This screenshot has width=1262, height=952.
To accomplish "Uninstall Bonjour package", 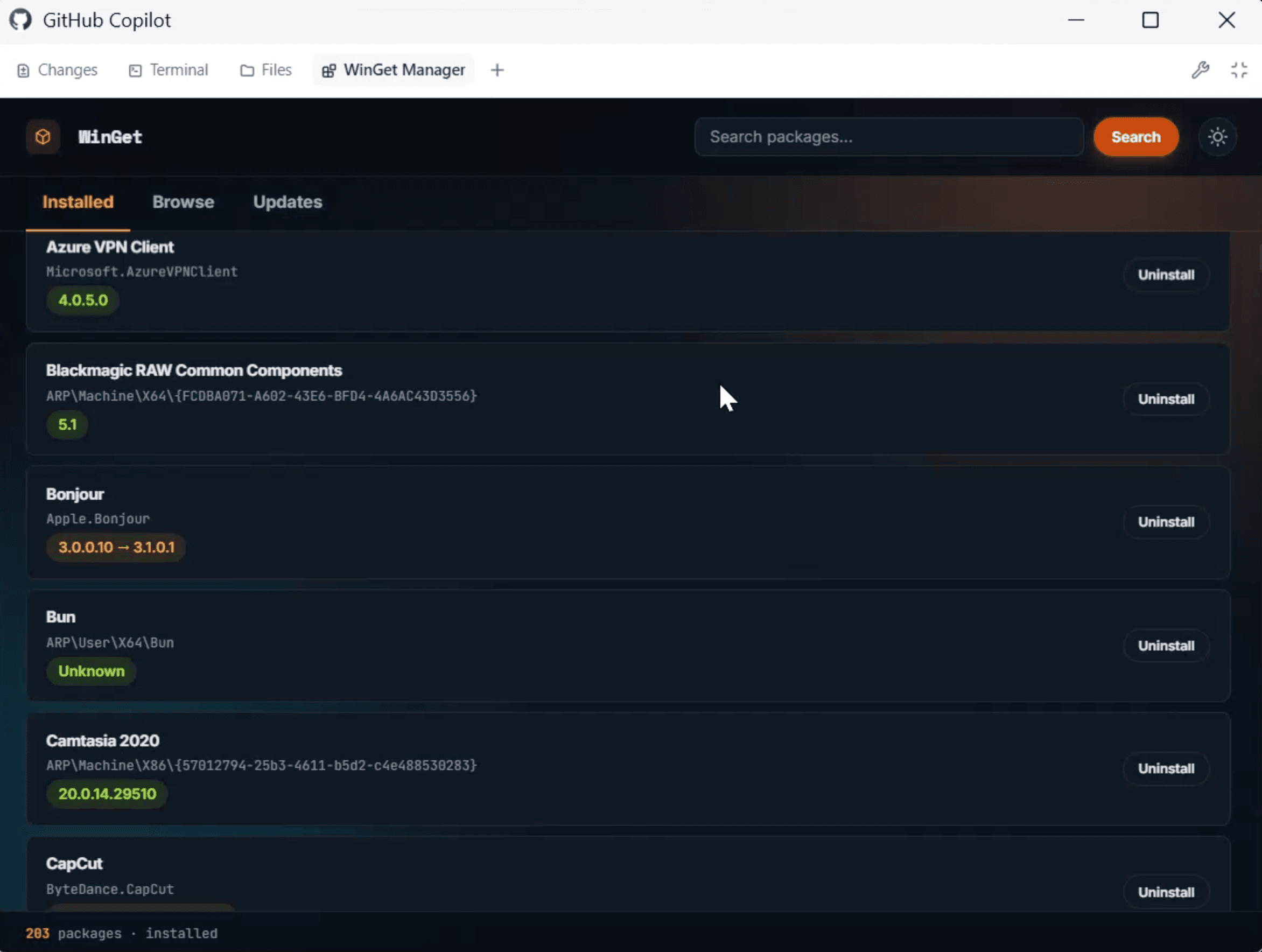I will [x=1166, y=522].
